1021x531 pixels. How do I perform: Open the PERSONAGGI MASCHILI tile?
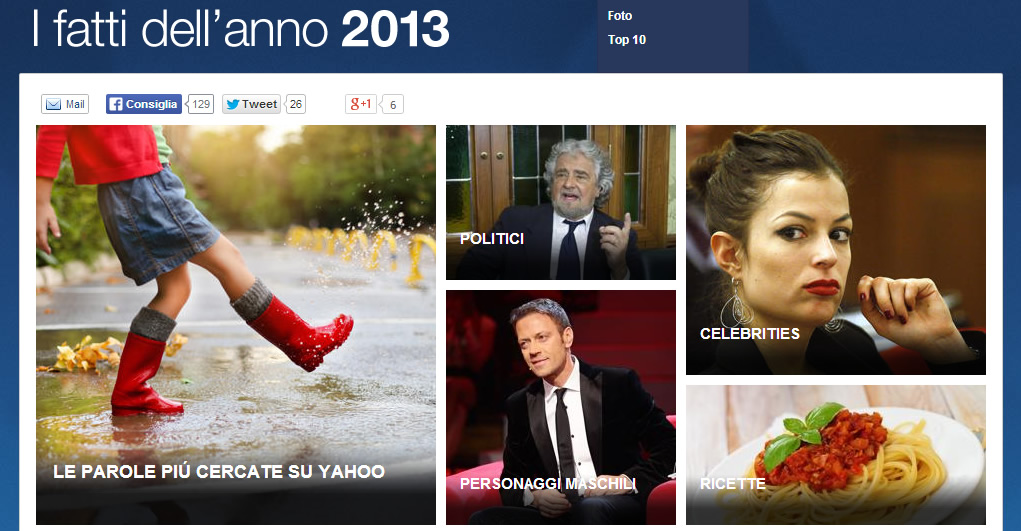(x=561, y=407)
